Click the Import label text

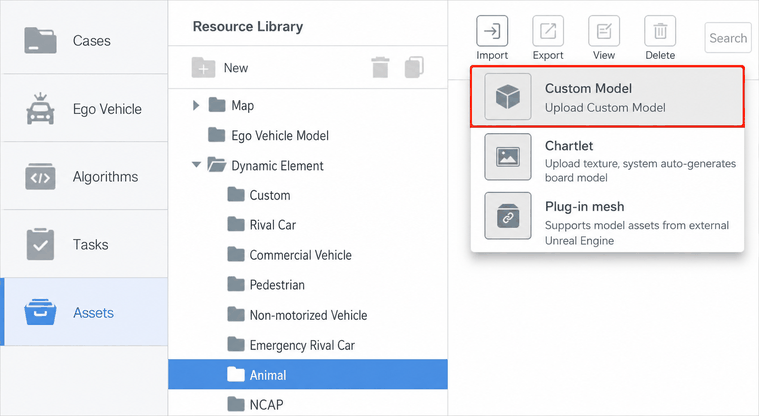492,55
